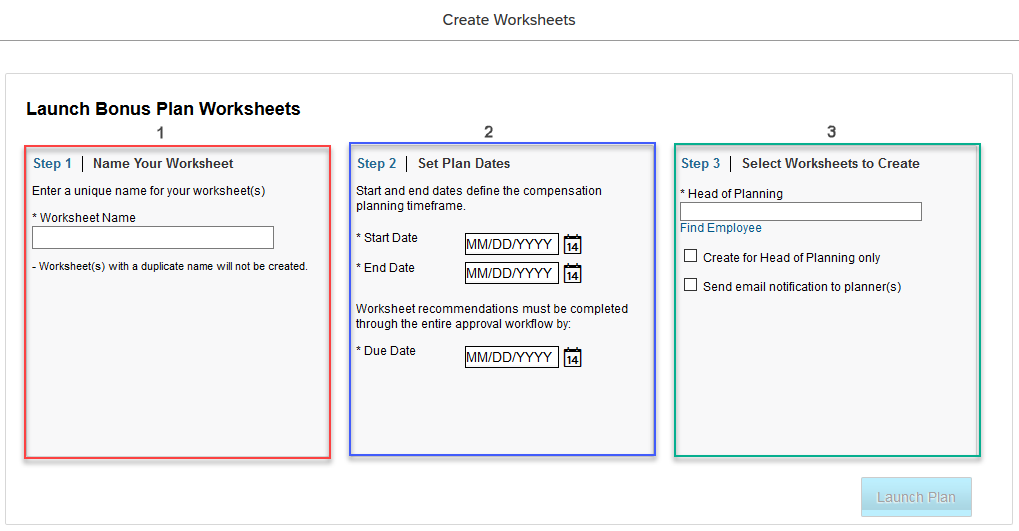
Task: Click the Set Plan Dates heading
Action: pos(464,164)
